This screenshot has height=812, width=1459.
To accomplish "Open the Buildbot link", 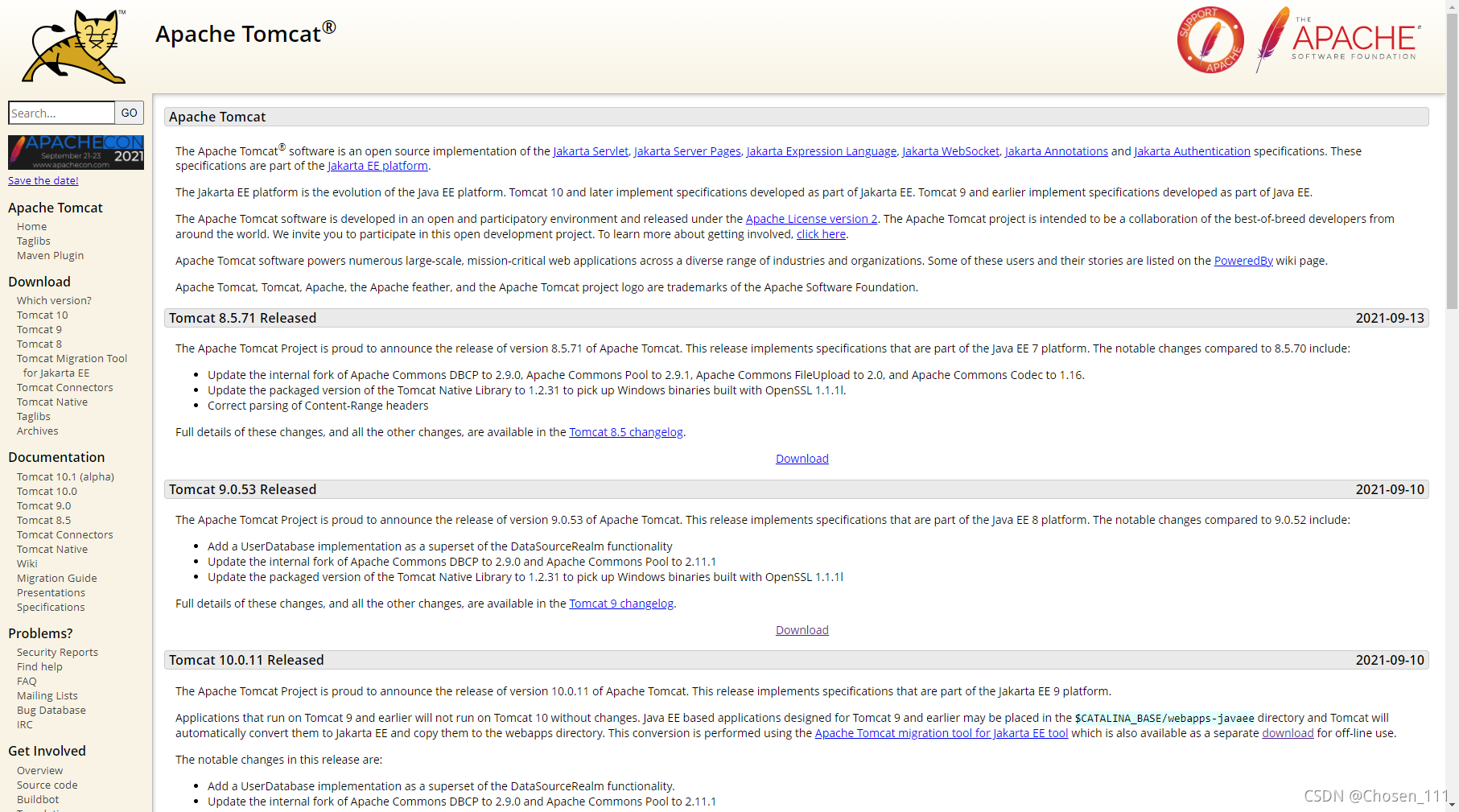I will pos(38,800).
